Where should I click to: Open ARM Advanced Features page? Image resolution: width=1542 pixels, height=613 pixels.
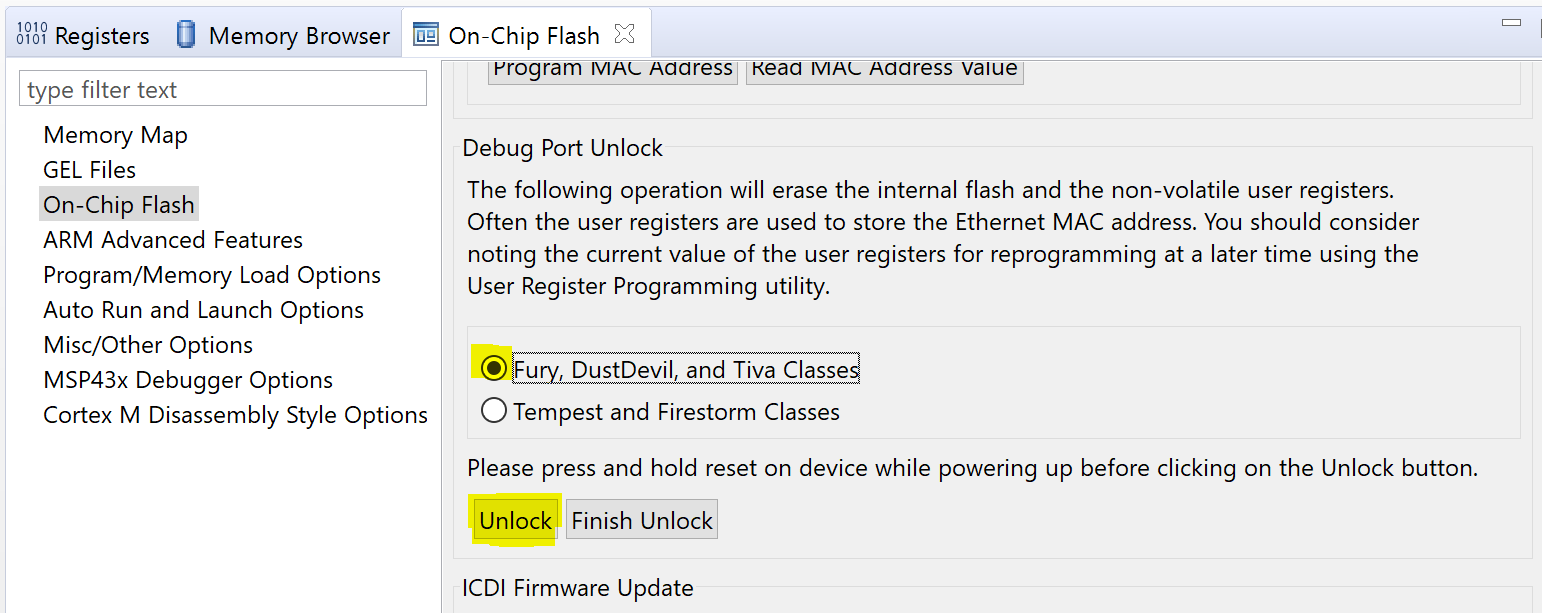(x=173, y=240)
